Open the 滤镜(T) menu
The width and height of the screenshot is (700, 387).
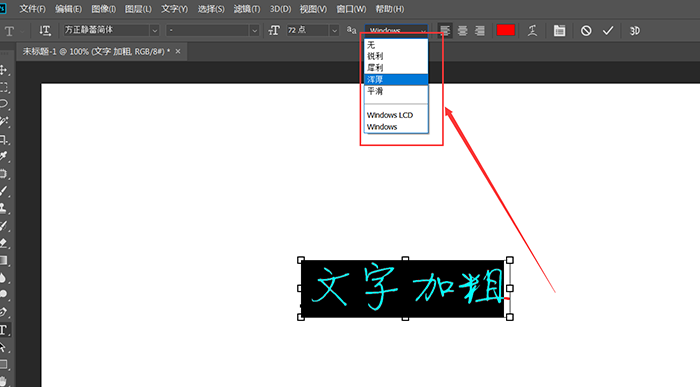click(x=246, y=9)
